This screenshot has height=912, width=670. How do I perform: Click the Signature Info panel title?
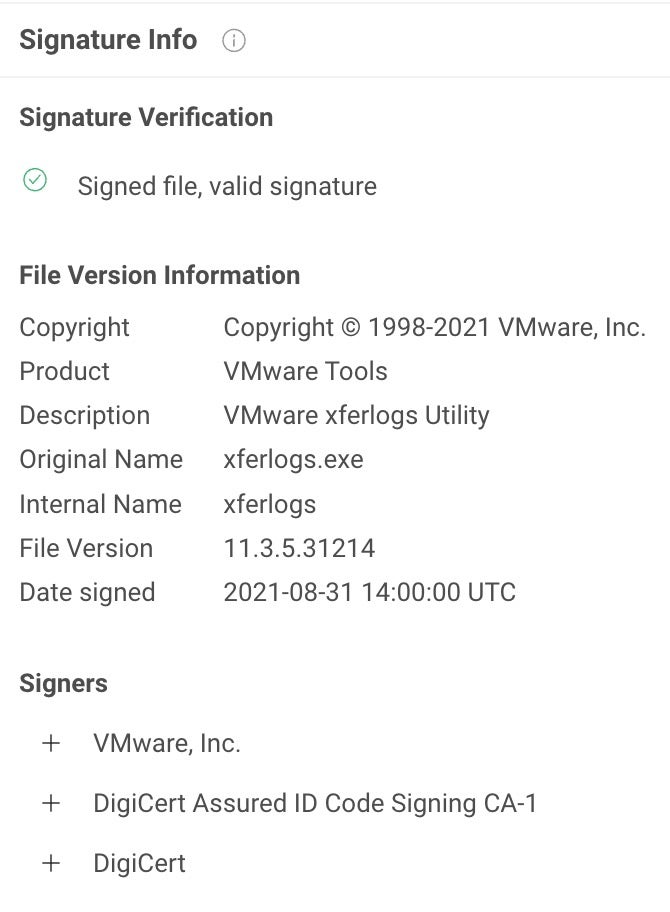pyautogui.click(x=108, y=40)
